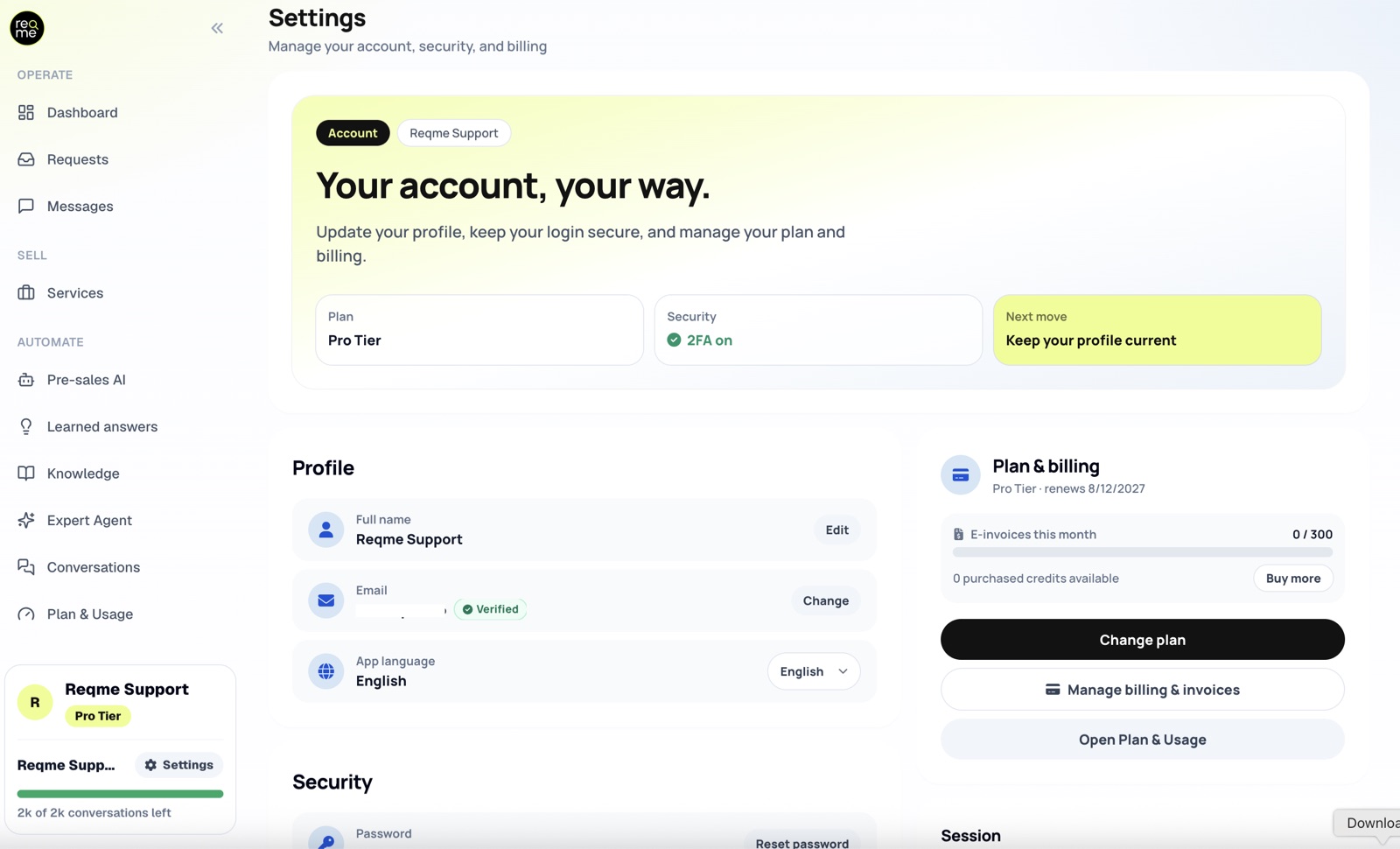Image resolution: width=1400 pixels, height=849 pixels.
Task: Open the English language dropdown
Action: 814,671
